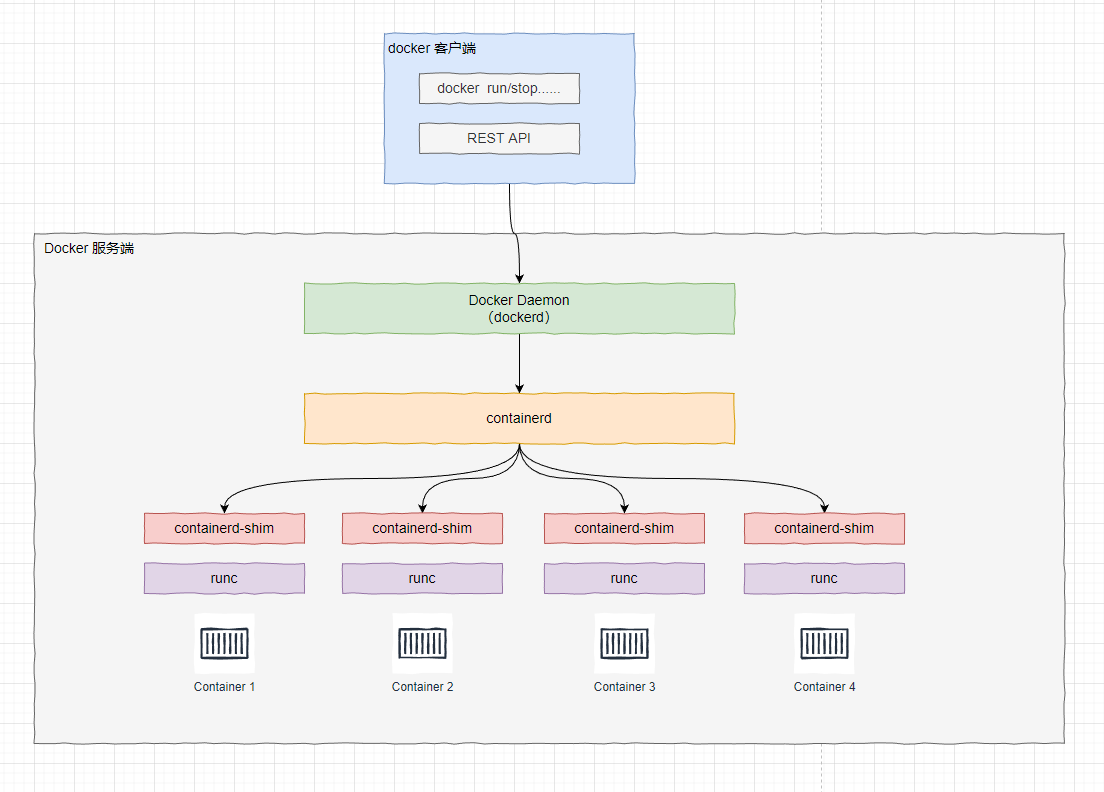
Task: Click the REST API element
Action: point(499,138)
